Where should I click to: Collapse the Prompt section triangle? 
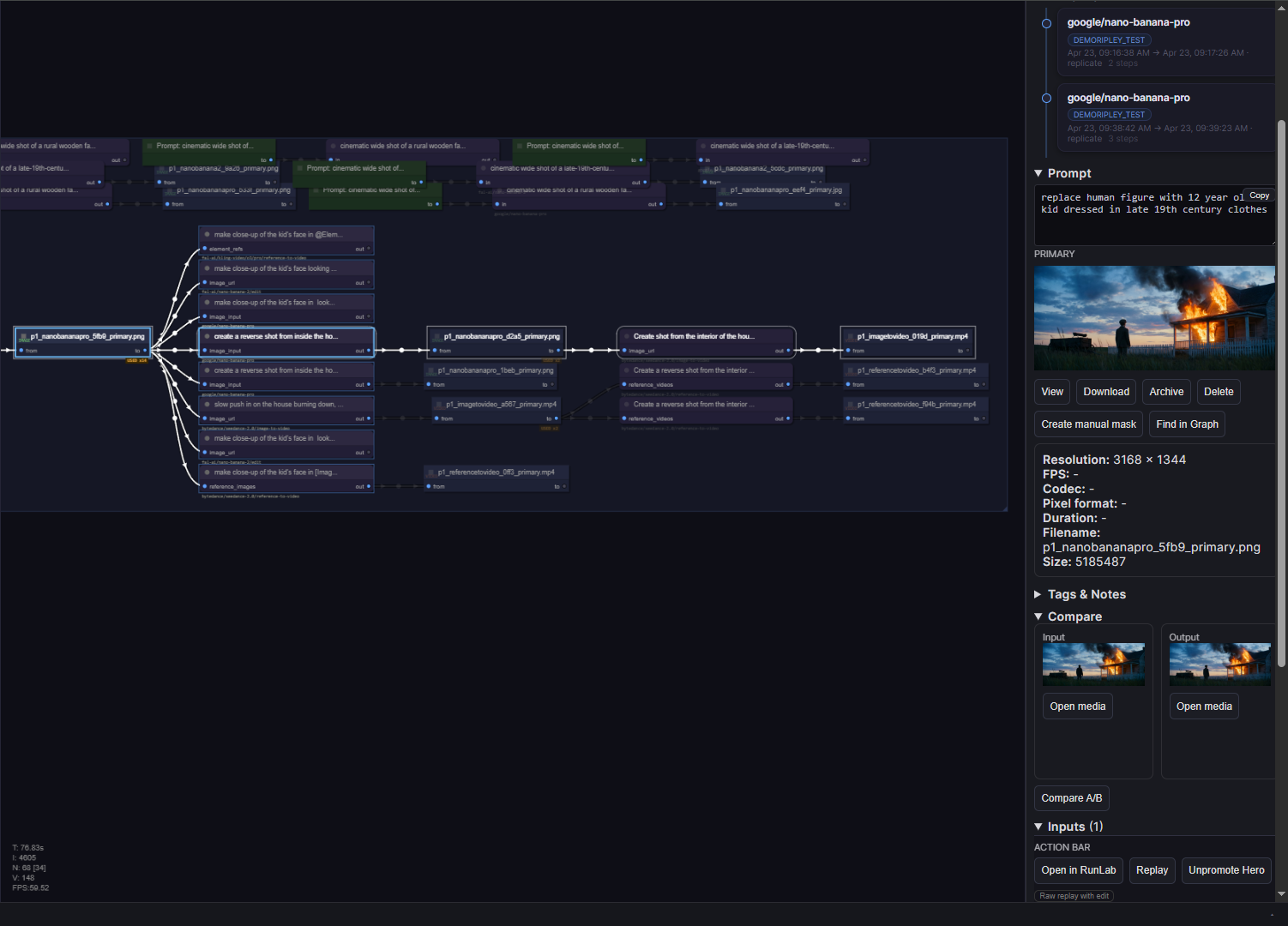tap(1038, 173)
